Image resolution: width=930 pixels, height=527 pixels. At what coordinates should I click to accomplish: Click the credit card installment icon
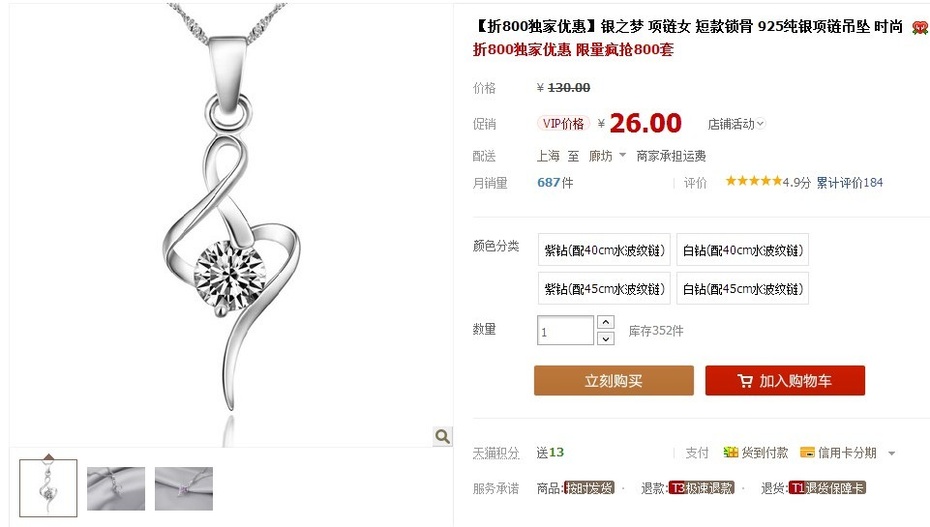[807, 453]
